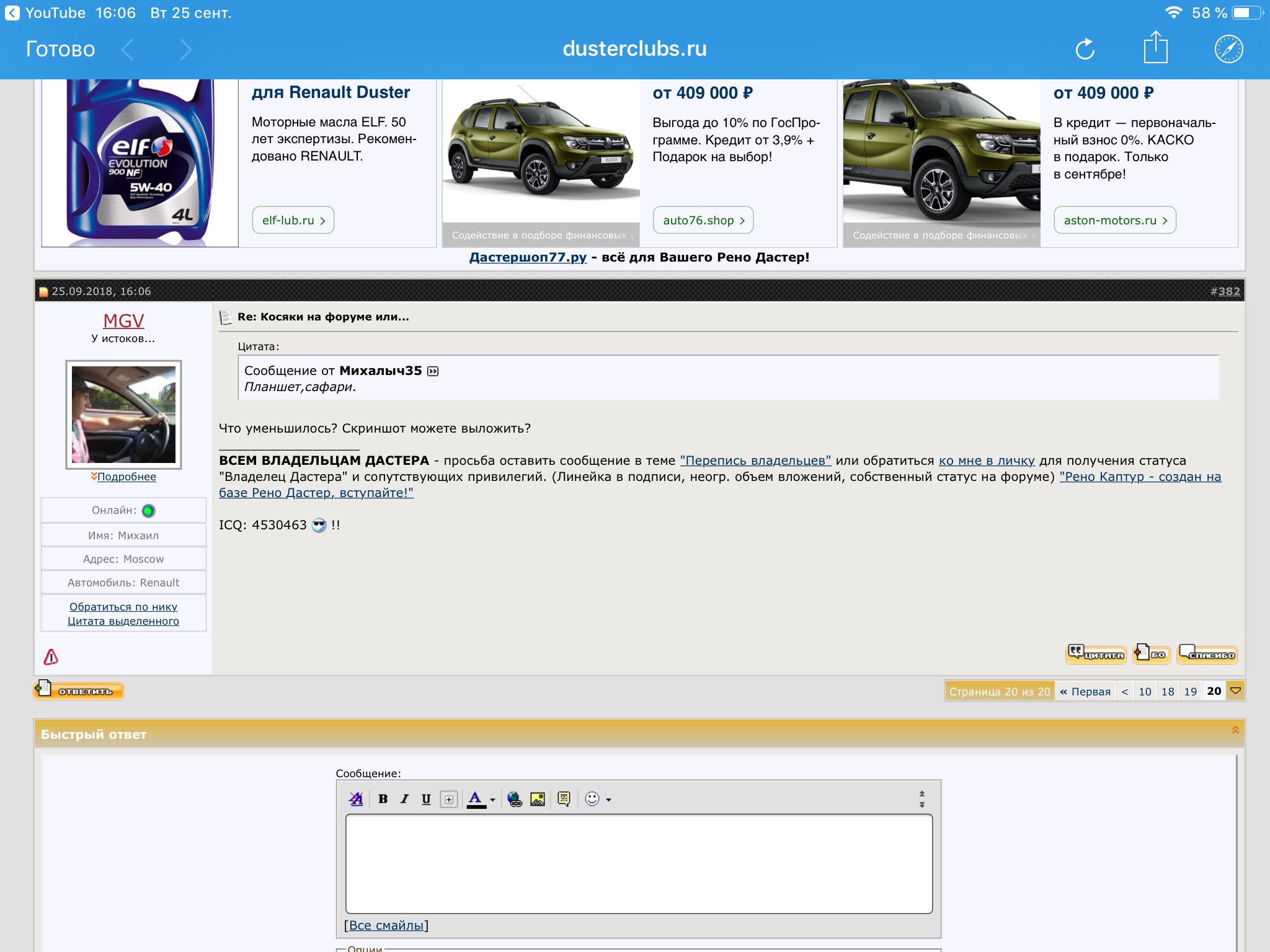1270x952 pixels.
Task: Open the aston-motors.ru ad button
Action: point(1115,220)
